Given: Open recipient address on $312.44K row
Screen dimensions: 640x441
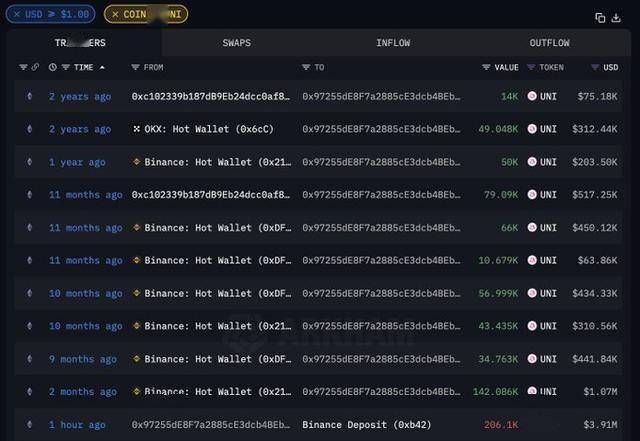Looking at the screenshot, I should tap(381, 129).
